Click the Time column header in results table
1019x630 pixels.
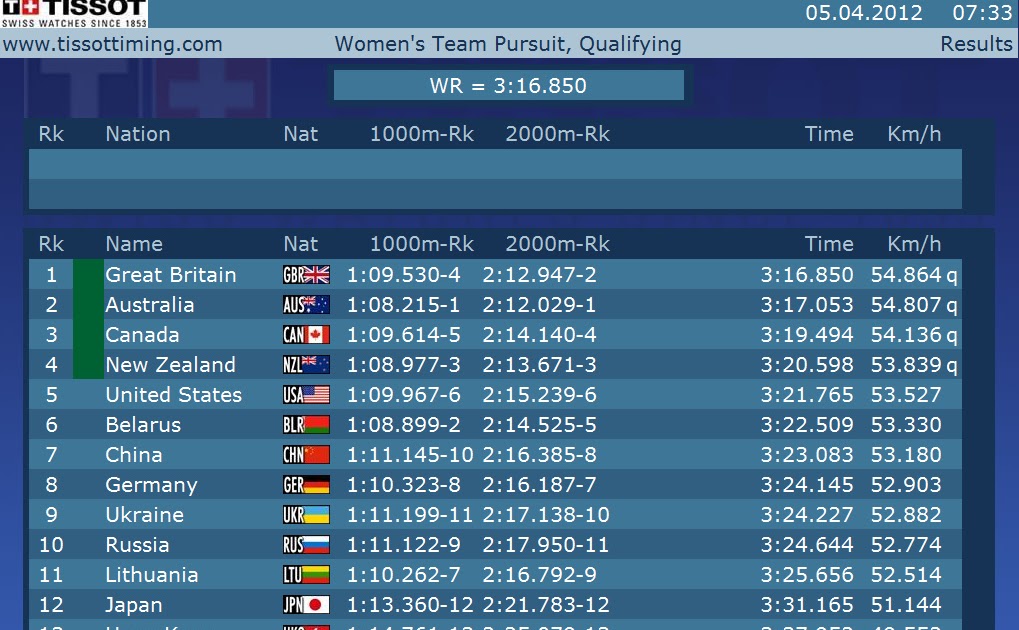tap(829, 244)
